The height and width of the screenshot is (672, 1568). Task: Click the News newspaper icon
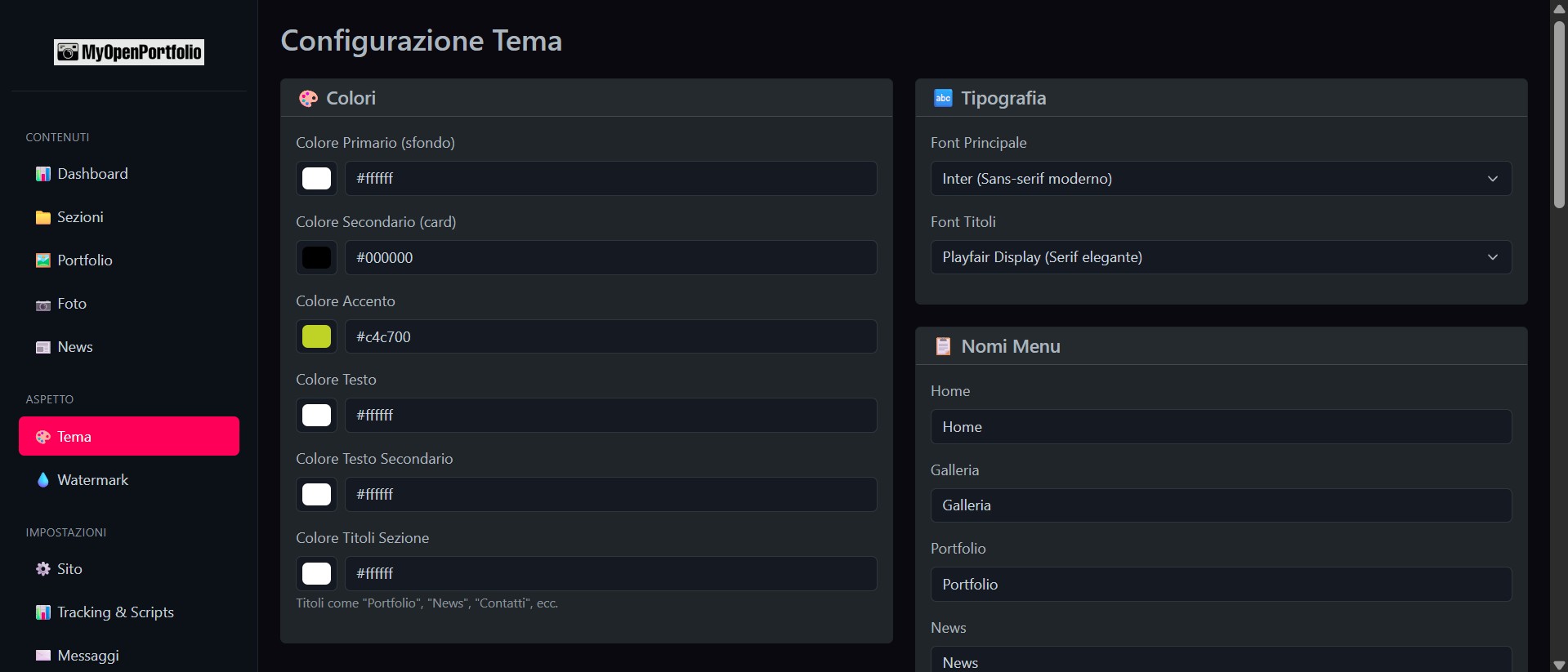(43, 347)
